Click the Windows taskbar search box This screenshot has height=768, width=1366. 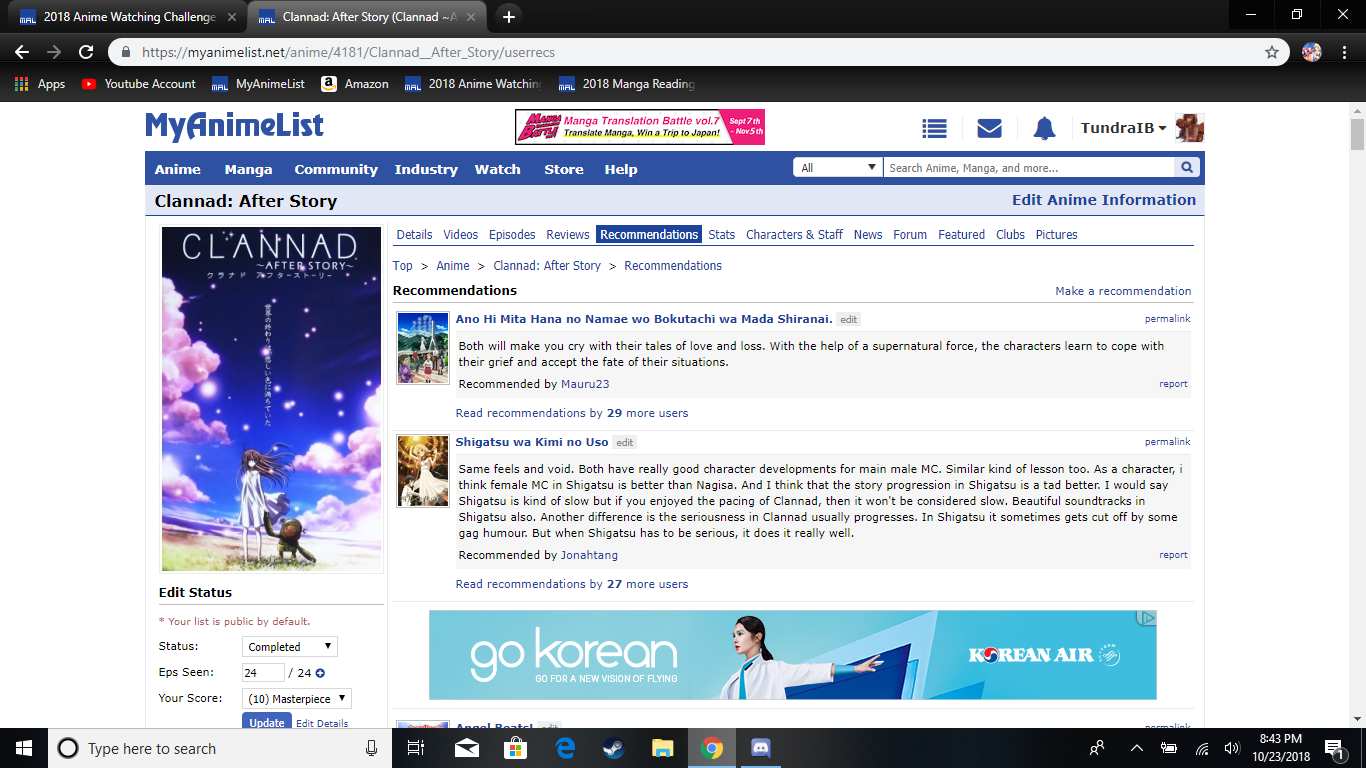point(218,748)
